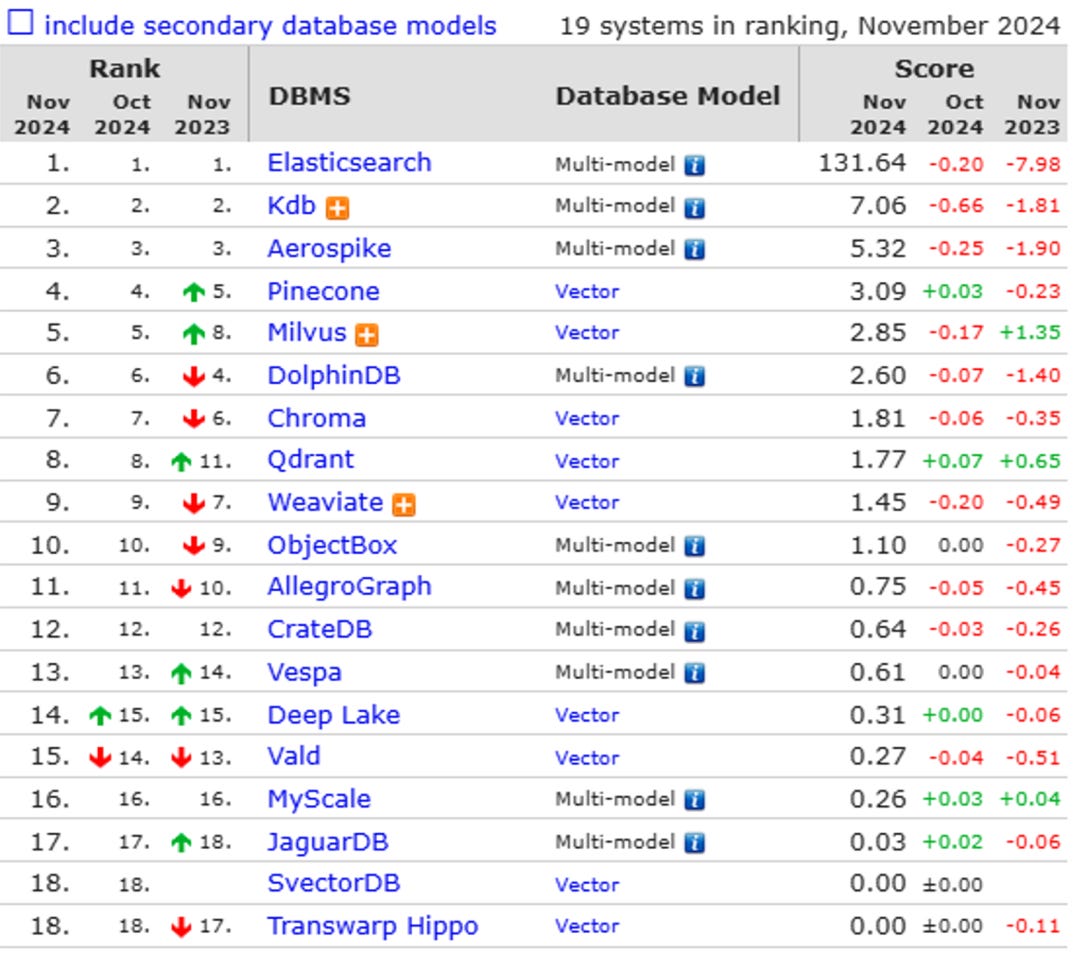Open the Vector model link for Qdrant
The width and height of the screenshot is (1080, 954).
[x=587, y=461]
